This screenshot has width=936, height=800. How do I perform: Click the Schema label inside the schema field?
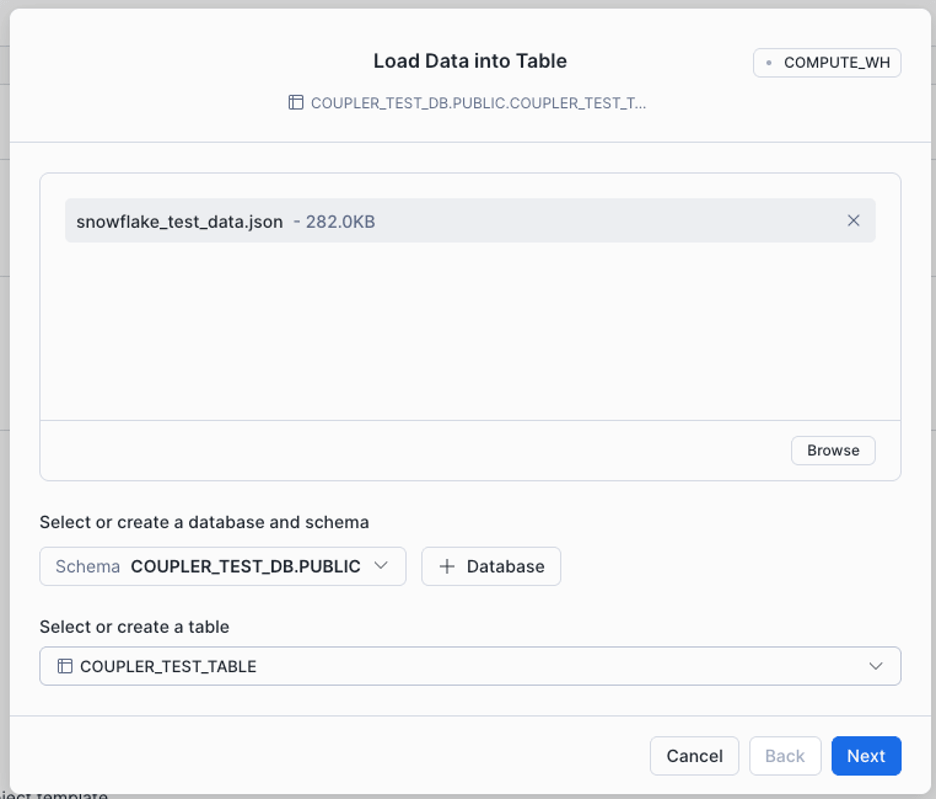point(86,566)
